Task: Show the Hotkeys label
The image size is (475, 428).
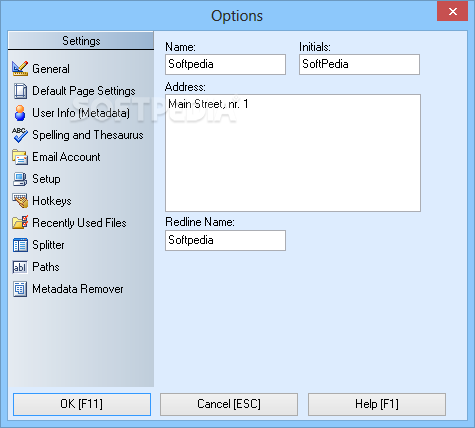Action: point(52,201)
